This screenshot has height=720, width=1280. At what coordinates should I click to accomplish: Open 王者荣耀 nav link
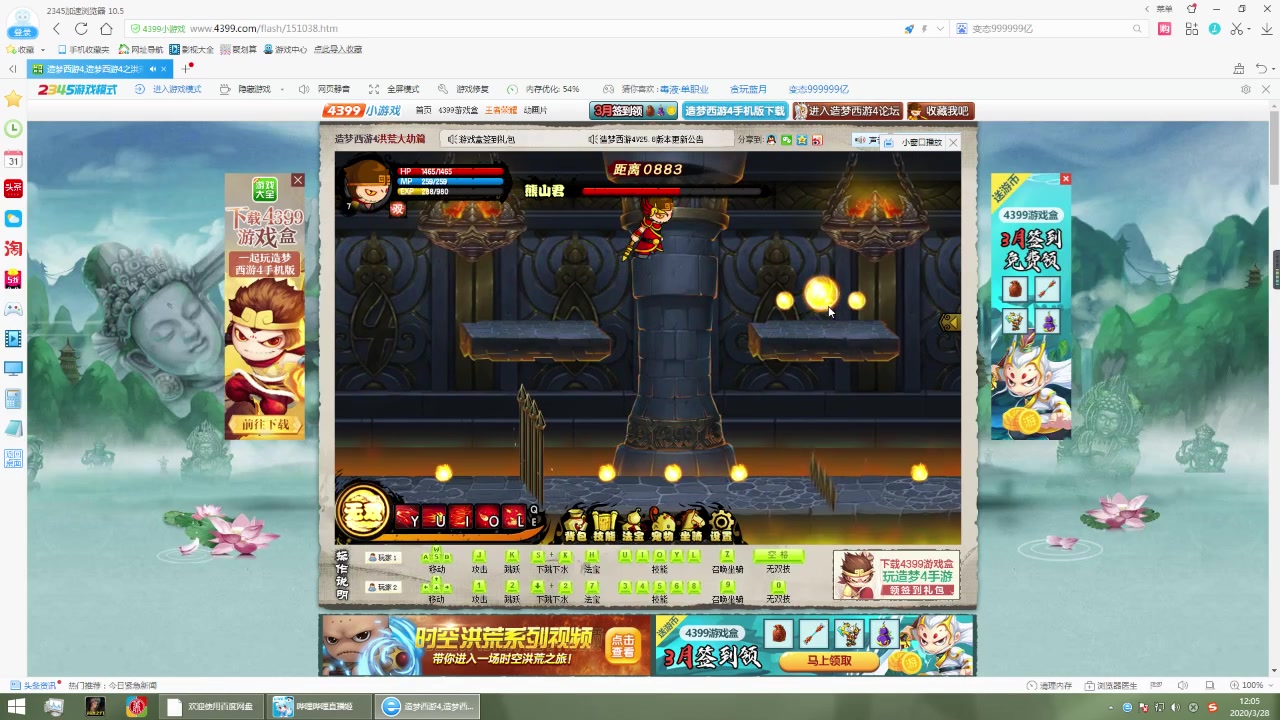coord(501,111)
